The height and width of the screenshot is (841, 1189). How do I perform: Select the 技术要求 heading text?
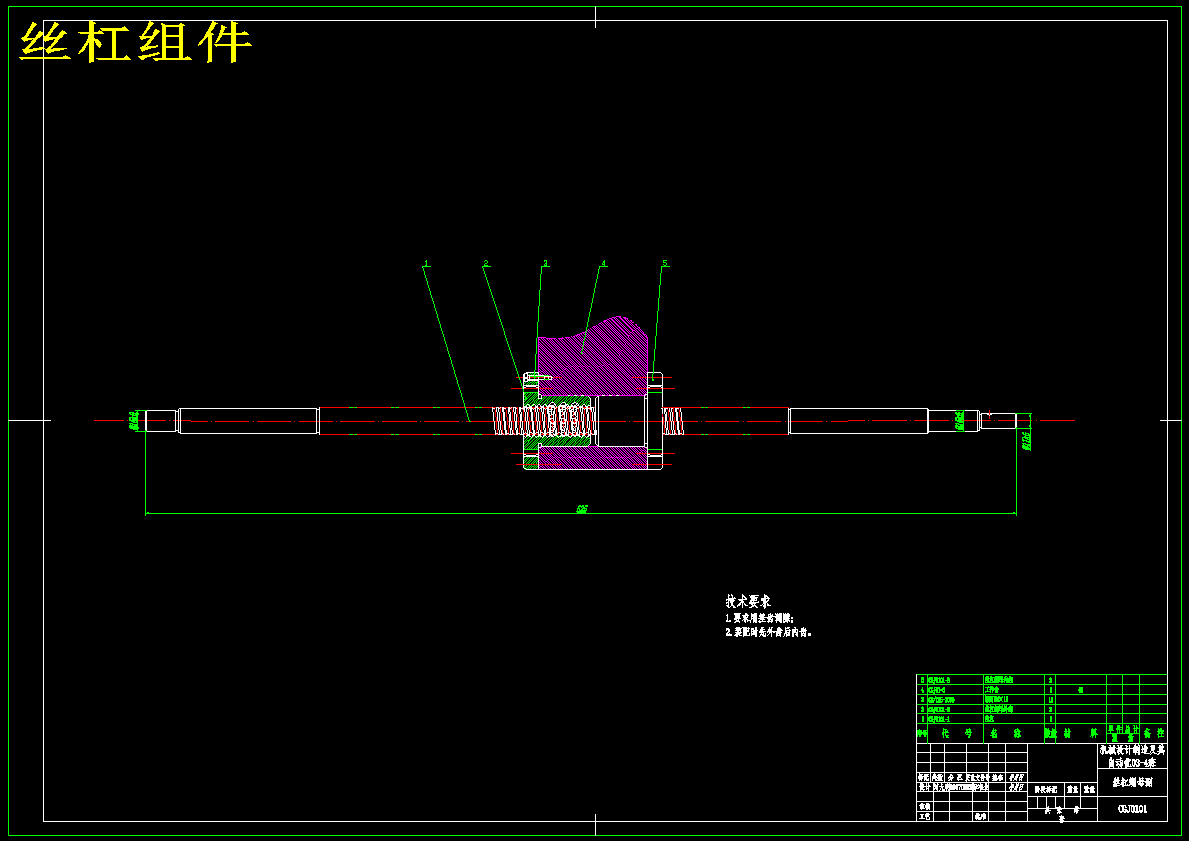(x=748, y=601)
